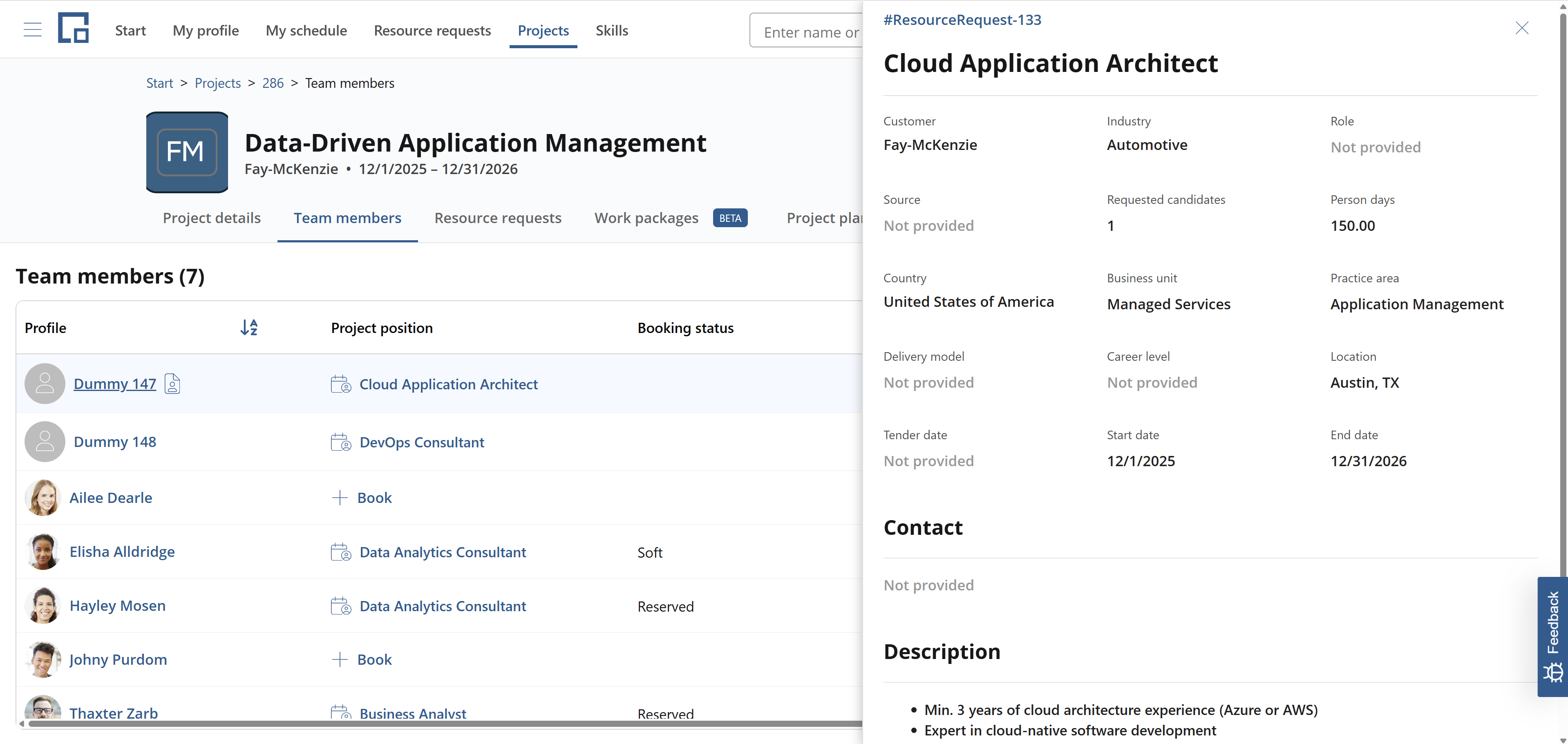Open Elisha Alldridge's profile link
Viewport: 1568px width, 744px height.
(x=122, y=552)
